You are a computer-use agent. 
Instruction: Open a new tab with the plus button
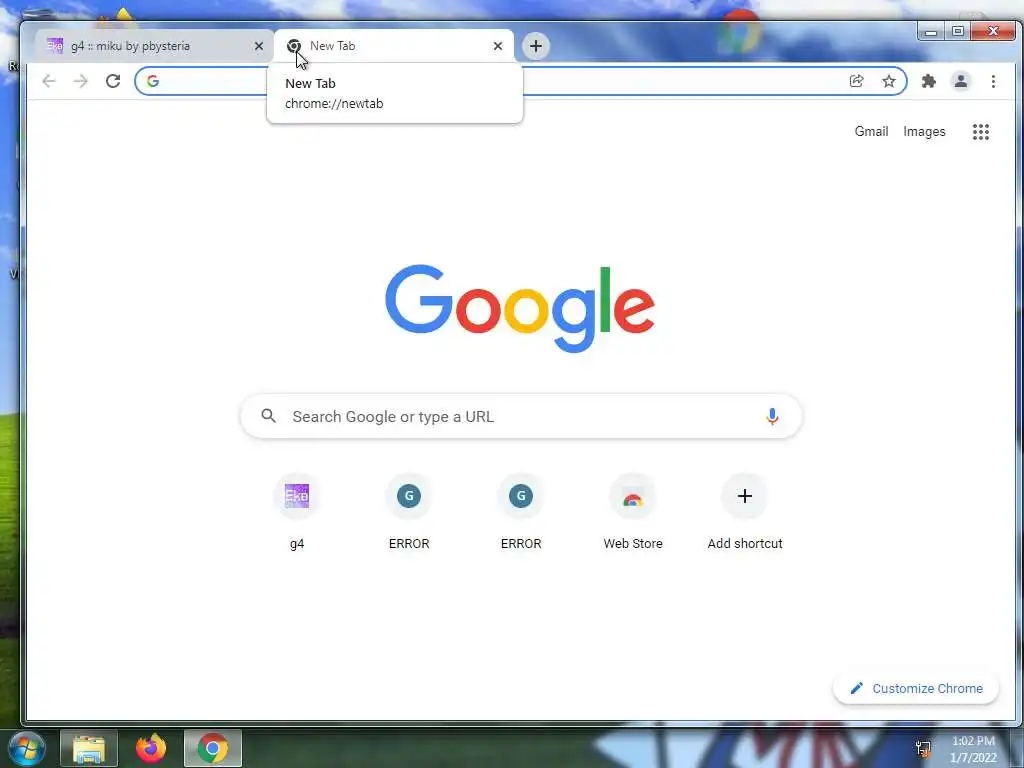(x=536, y=46)
